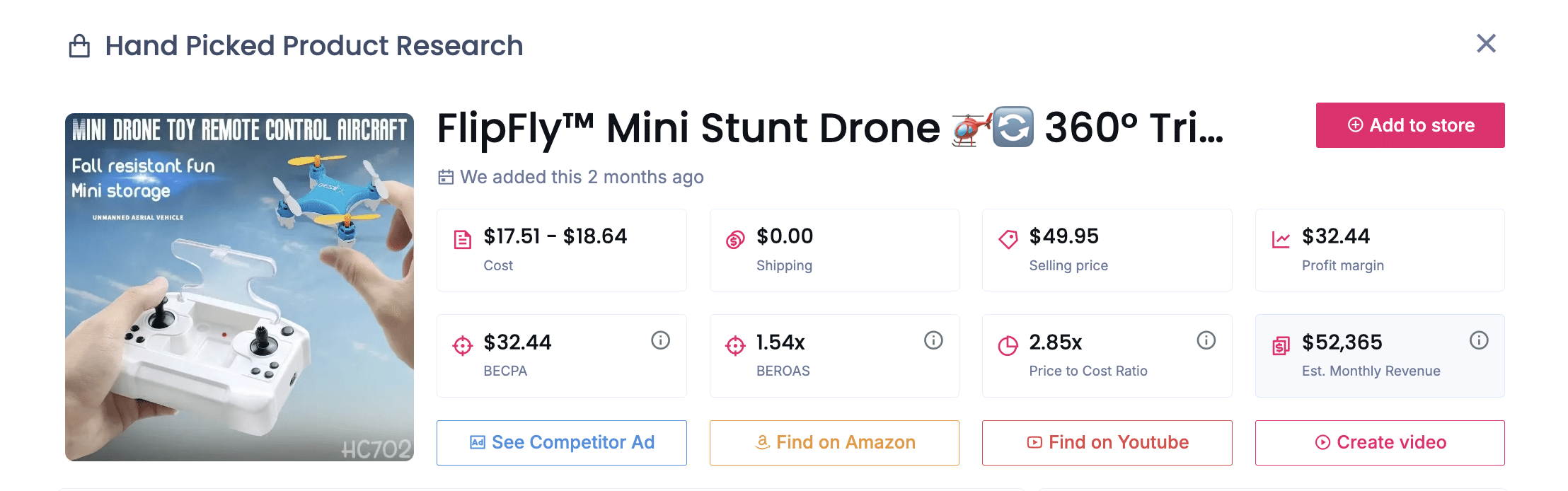This screenshot has width=1568, height=491.
Task: Open the Est. Monthly Revenue info tooltip
Action: pyautogui.click(x=1479, y=340)
